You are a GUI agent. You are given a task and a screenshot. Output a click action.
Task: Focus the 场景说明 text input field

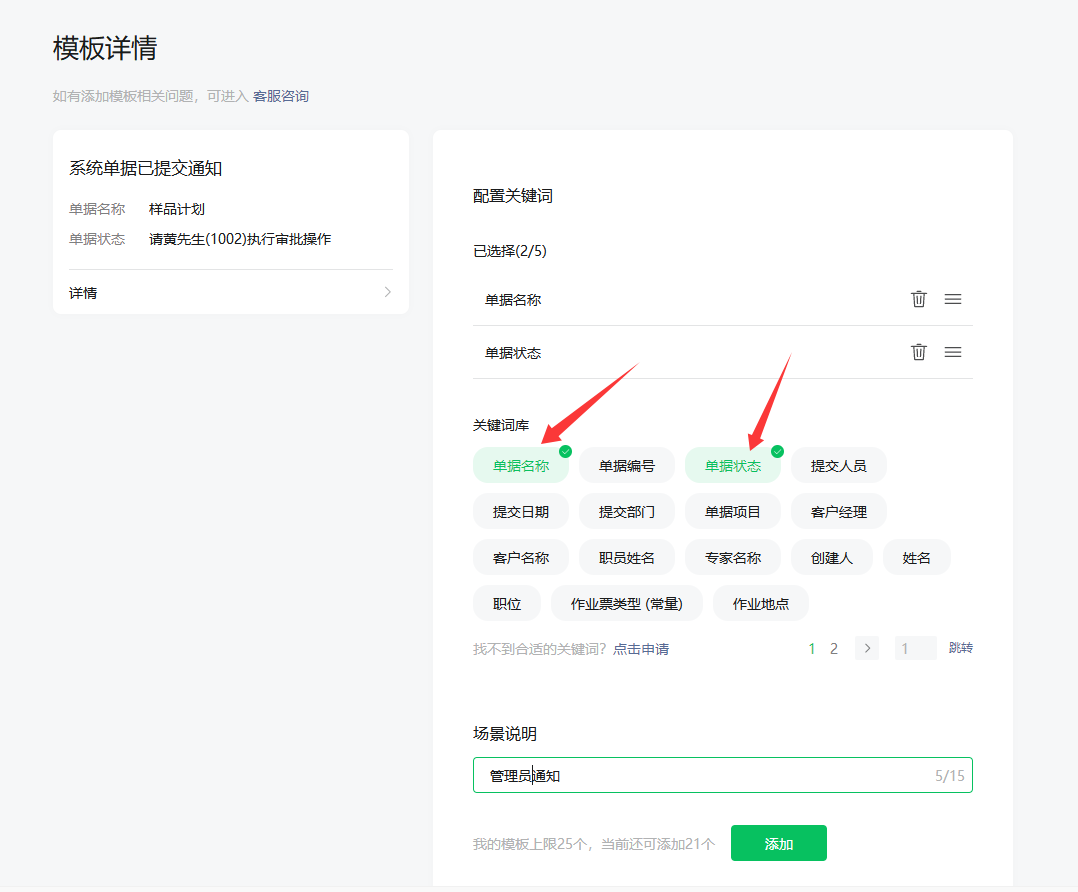pyautogui.click(x=700, y=776)
